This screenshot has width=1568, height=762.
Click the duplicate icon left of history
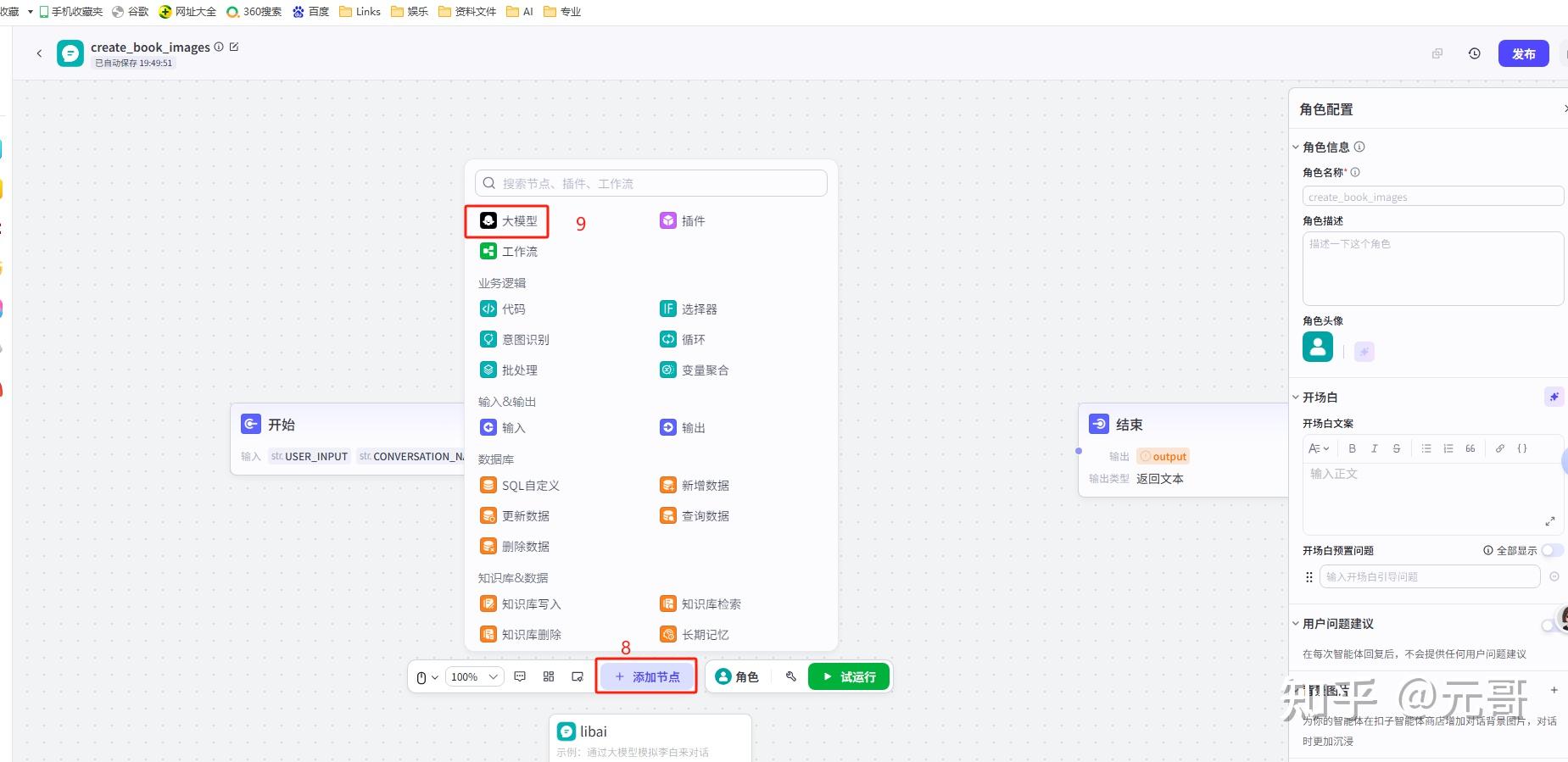click(x=1437, y=53)
